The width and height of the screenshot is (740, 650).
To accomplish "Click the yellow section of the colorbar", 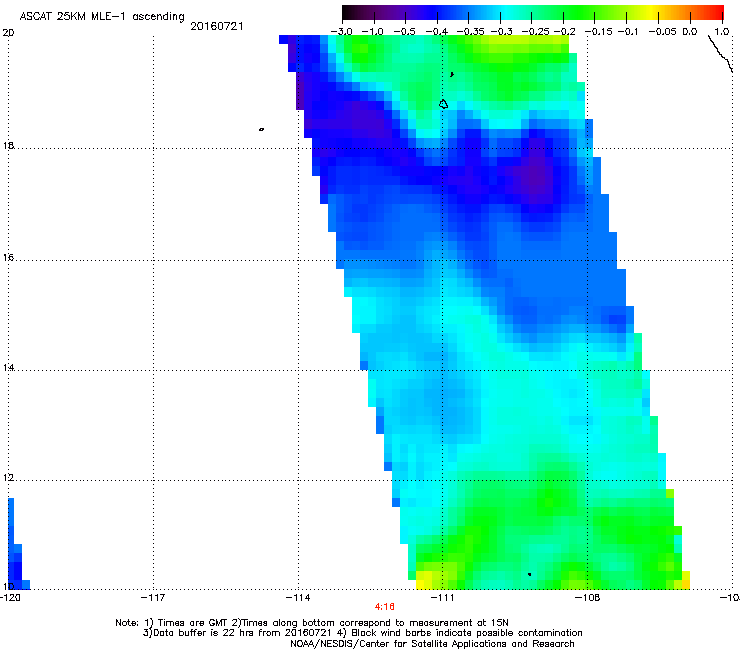I will [x=654, y=12].
